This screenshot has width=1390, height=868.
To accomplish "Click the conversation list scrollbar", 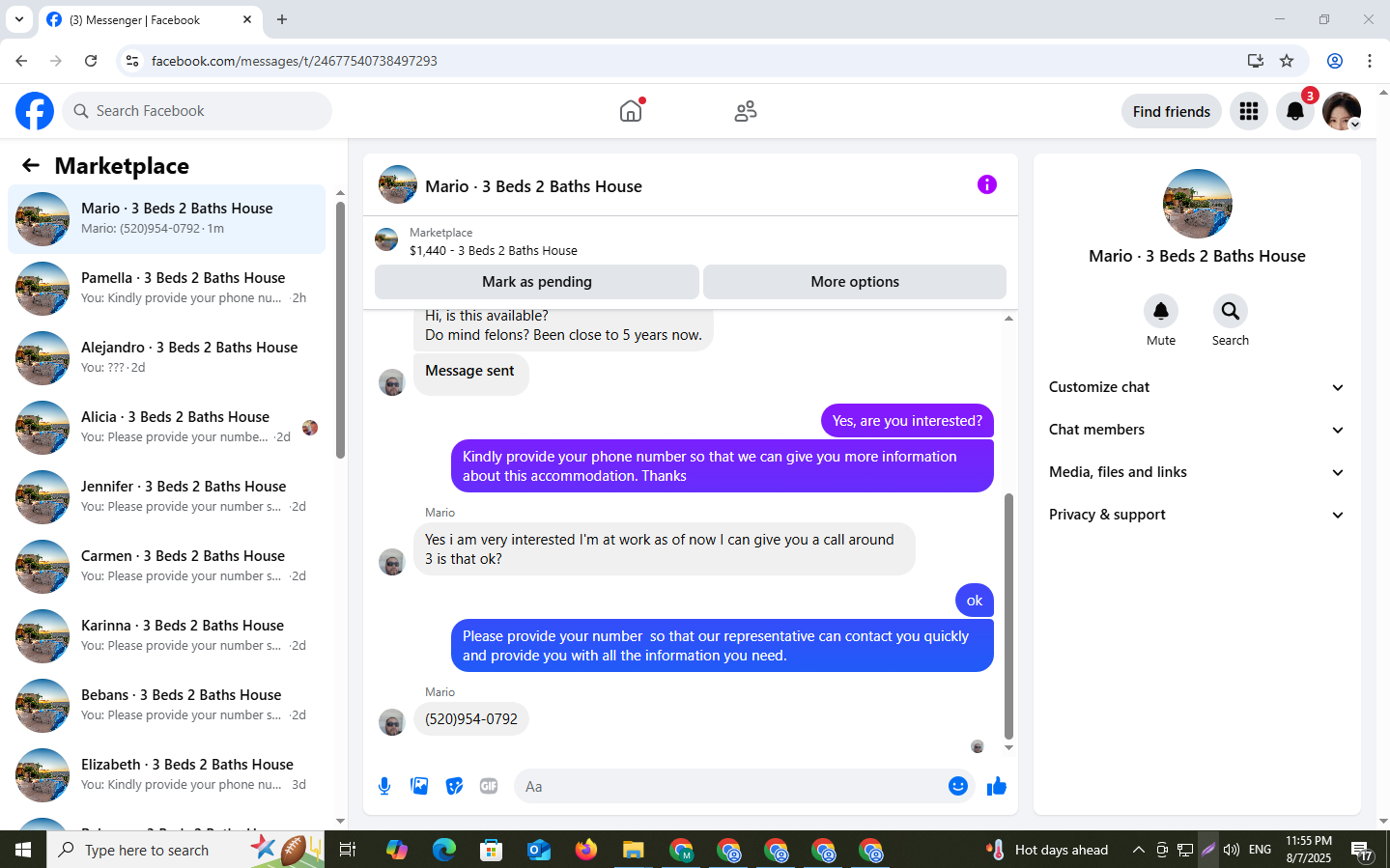I will (340, 328).
